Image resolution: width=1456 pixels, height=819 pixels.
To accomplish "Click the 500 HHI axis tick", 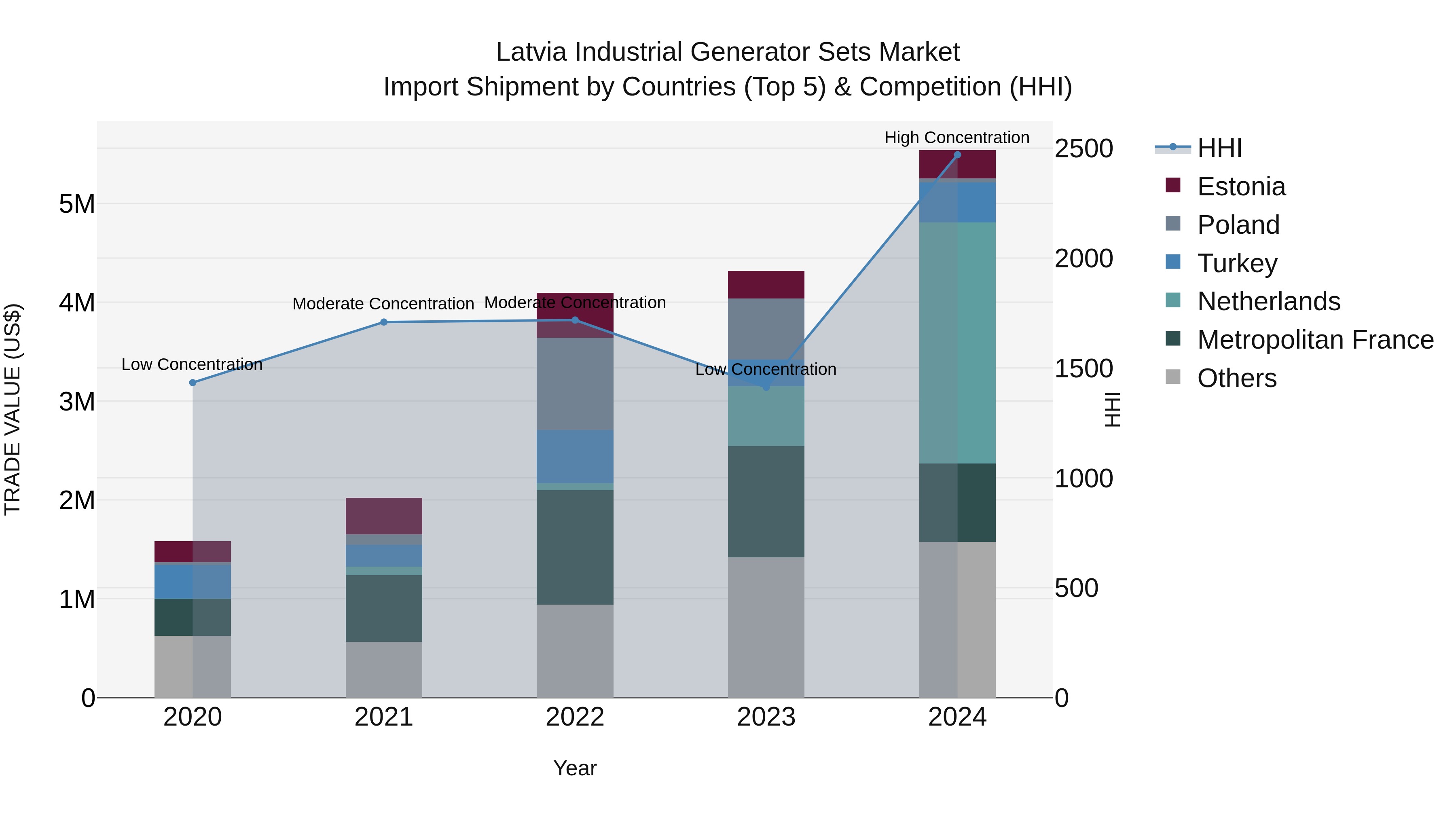I will tap(1077, 588).
